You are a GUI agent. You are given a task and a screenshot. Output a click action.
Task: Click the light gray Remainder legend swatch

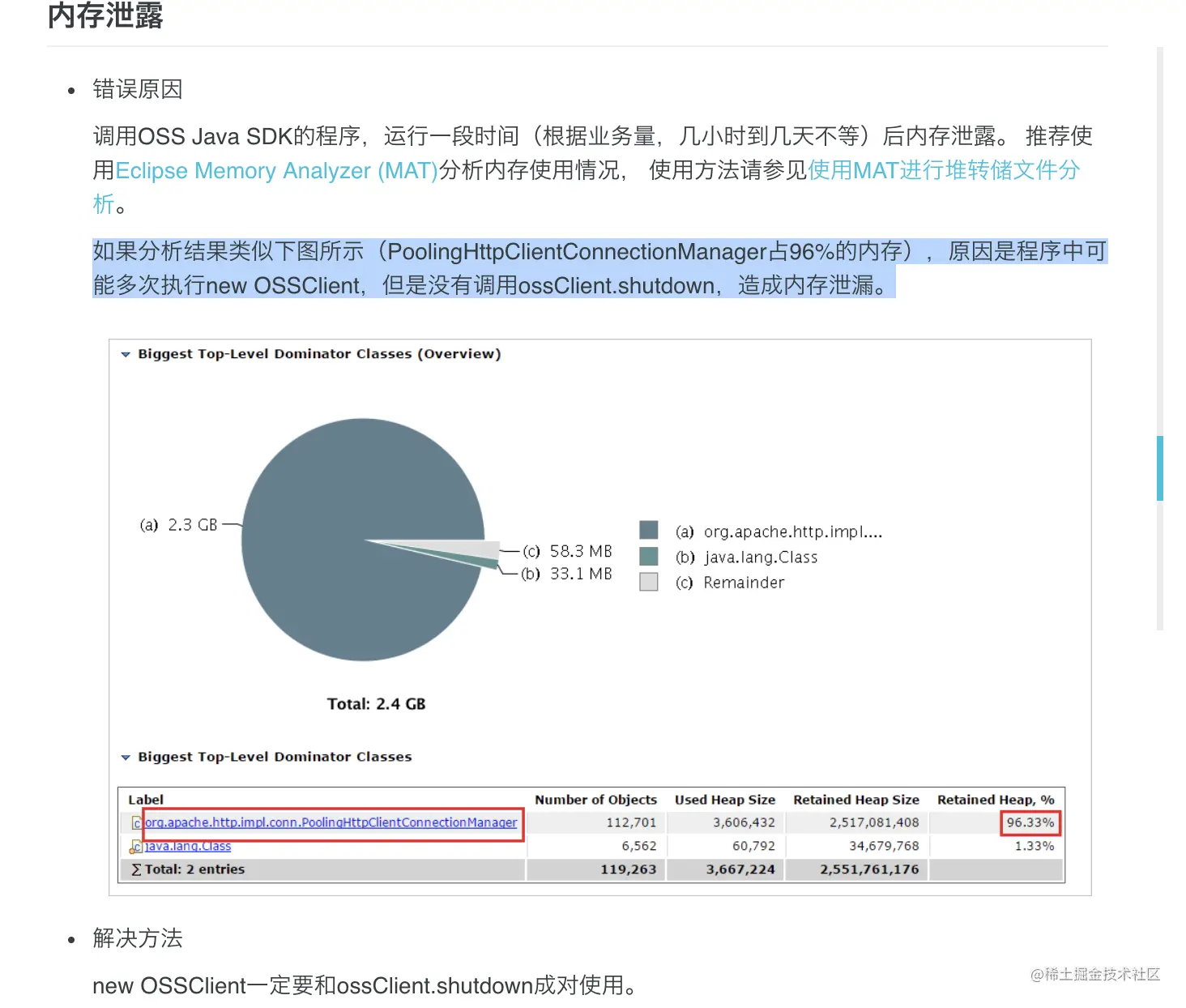click(x=648, y=582)
